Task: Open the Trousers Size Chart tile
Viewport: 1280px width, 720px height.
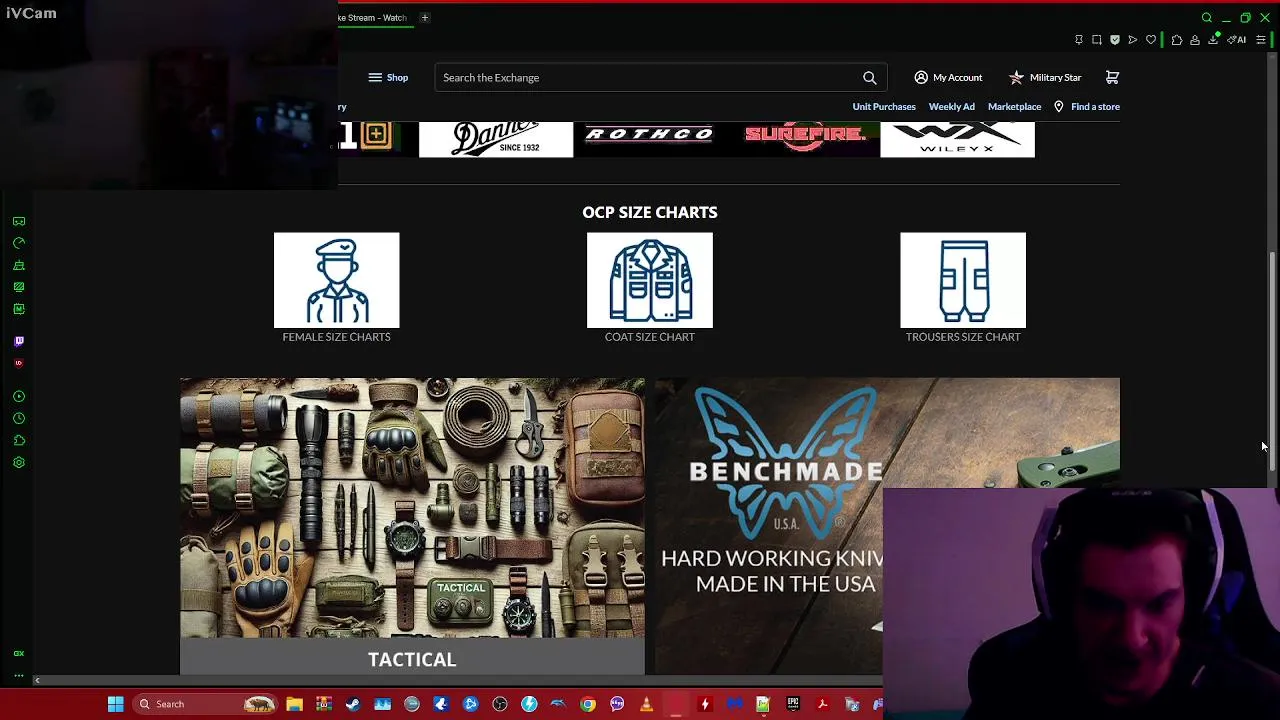Action: pyautogui.click(x=963, y=280)
